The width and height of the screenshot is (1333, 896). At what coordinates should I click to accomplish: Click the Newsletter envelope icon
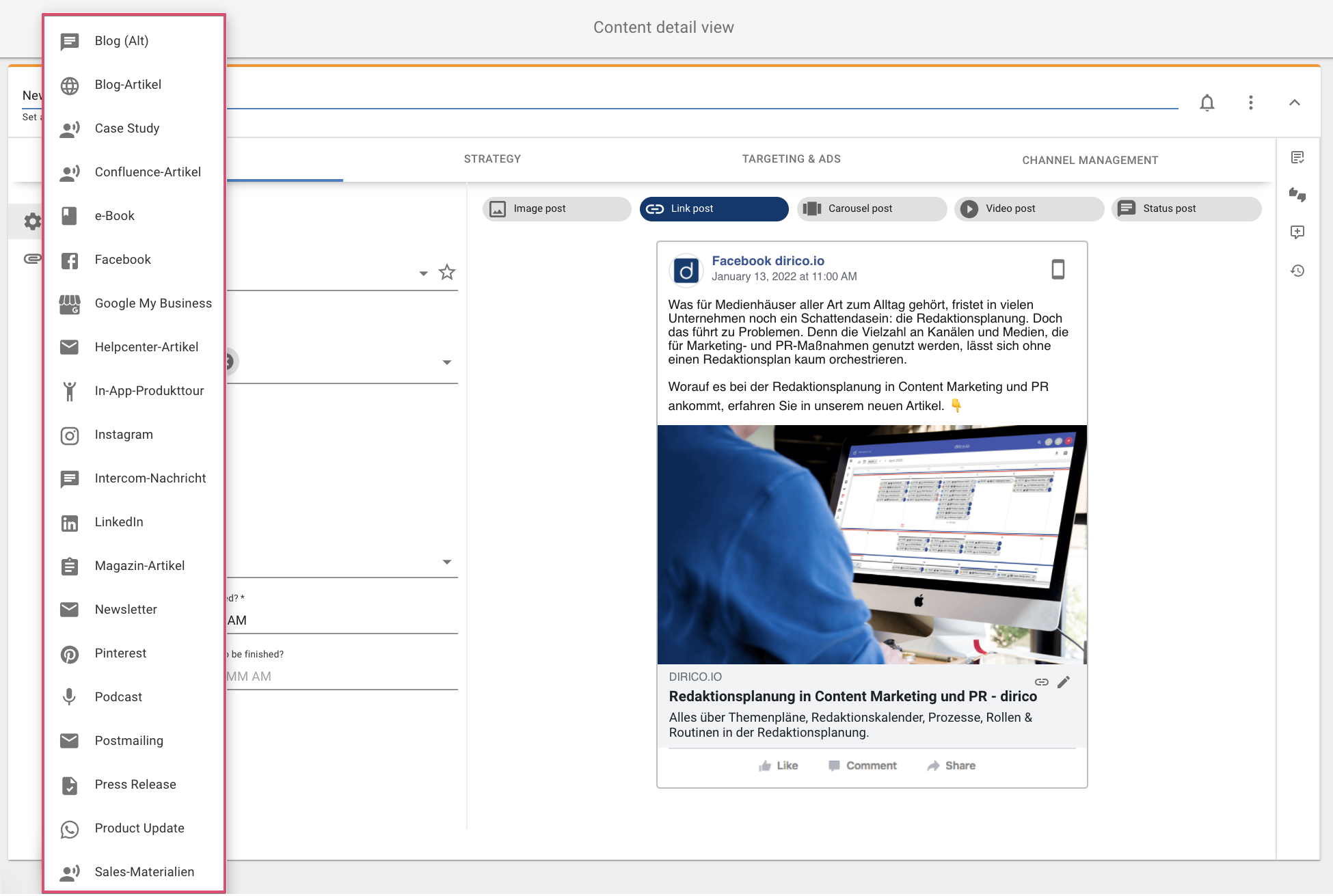(70, 610)
